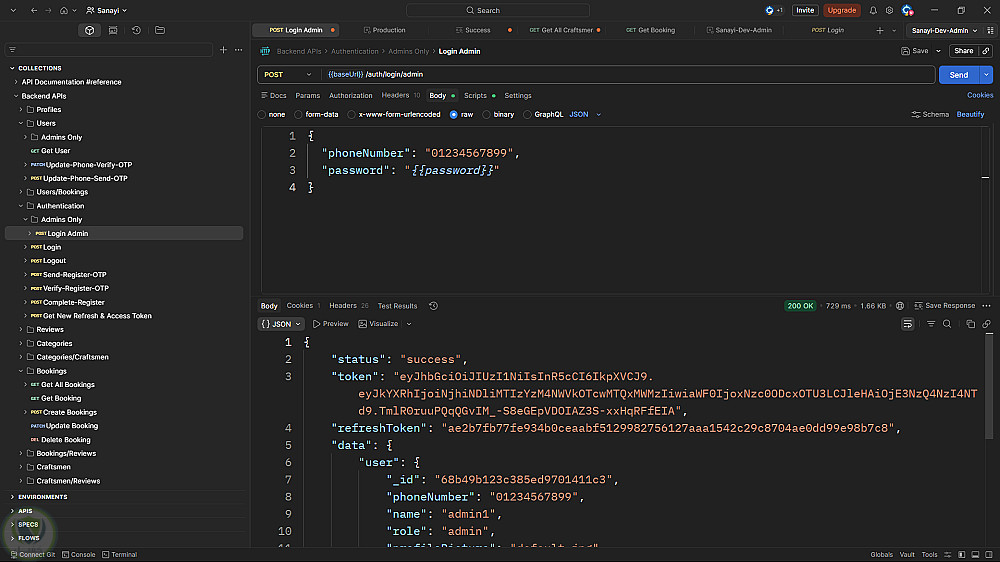This screenshot has height=562, width=1000.
Task: Open the Authorization tab of the request
Action: point(350,96)
